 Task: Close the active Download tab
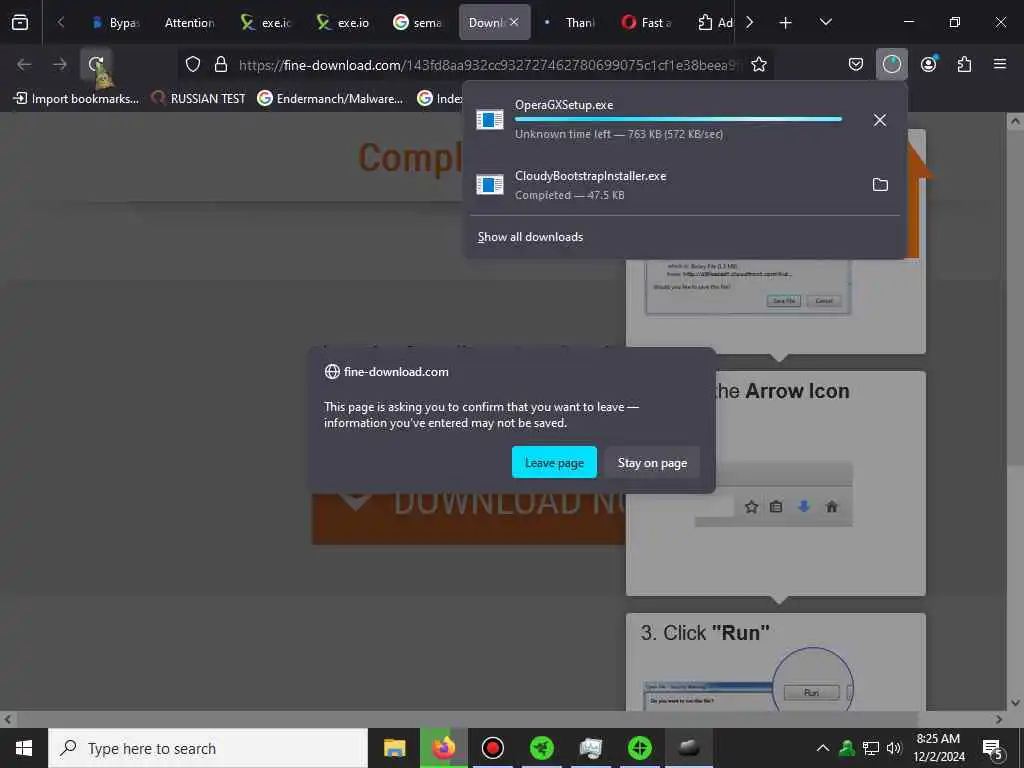click(515, 22)
